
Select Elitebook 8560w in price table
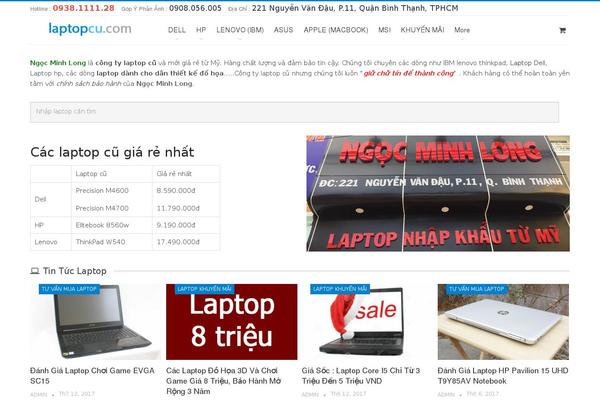point(102,225)
